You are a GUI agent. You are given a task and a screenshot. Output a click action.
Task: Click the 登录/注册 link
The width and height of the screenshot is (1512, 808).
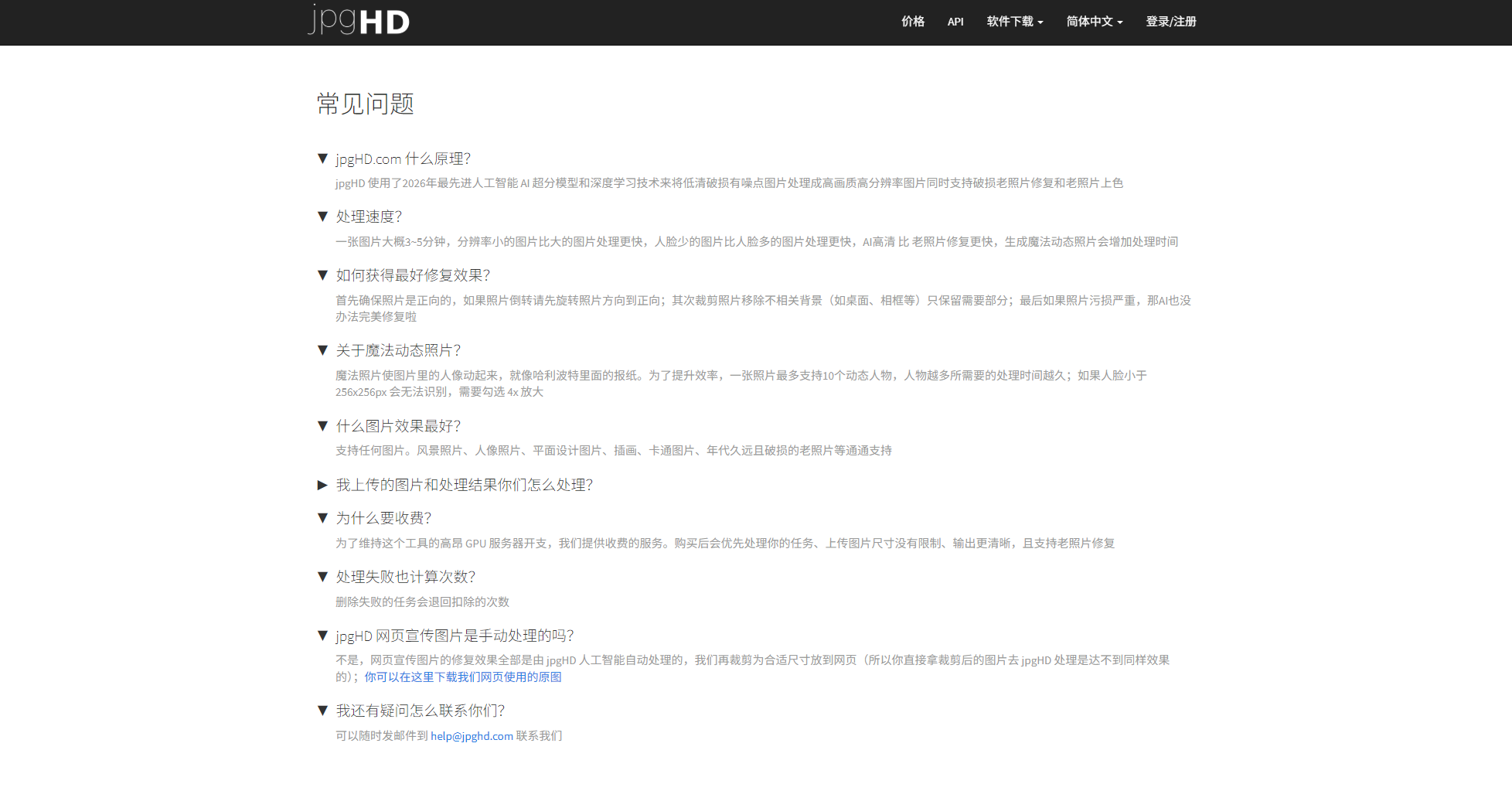[x=1170, y=22]
